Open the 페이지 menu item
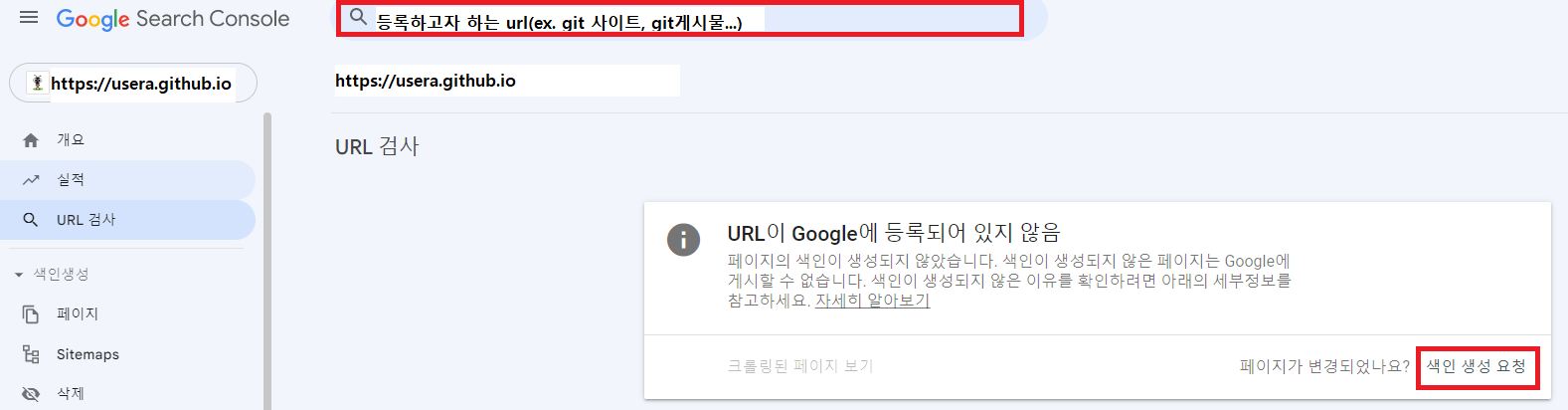 [127, 314]
